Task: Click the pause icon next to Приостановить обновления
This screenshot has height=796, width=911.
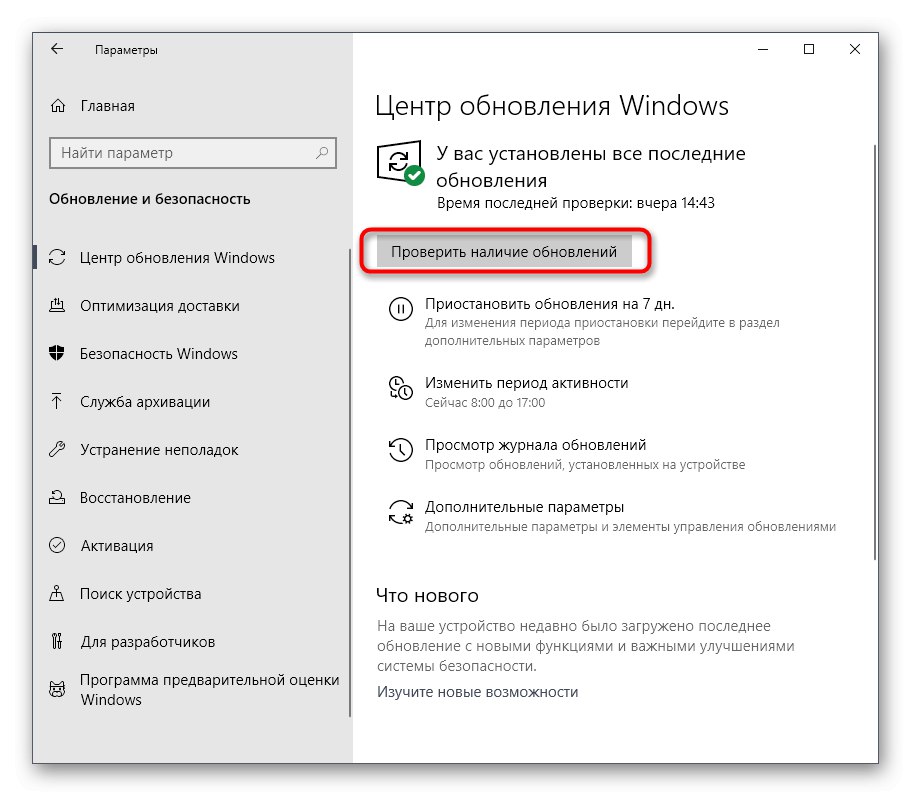Action: tap(400, 309)
